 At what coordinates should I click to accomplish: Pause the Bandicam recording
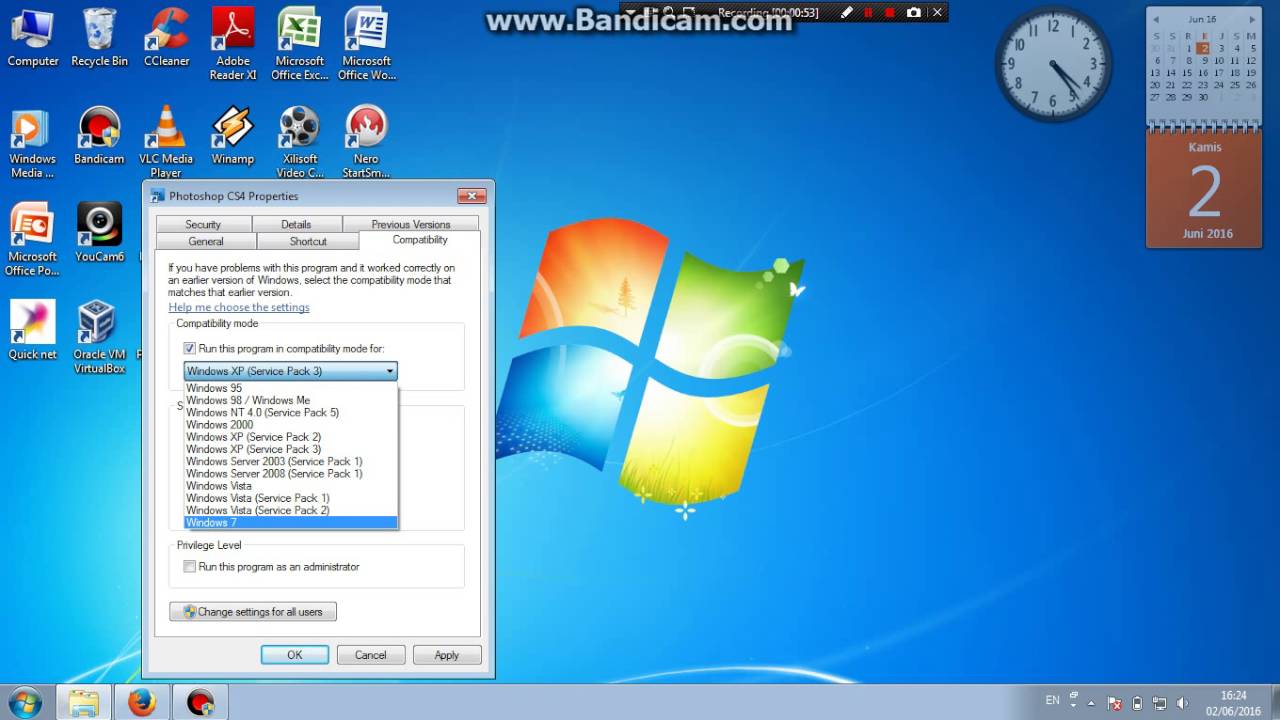(x=868, y=12)
